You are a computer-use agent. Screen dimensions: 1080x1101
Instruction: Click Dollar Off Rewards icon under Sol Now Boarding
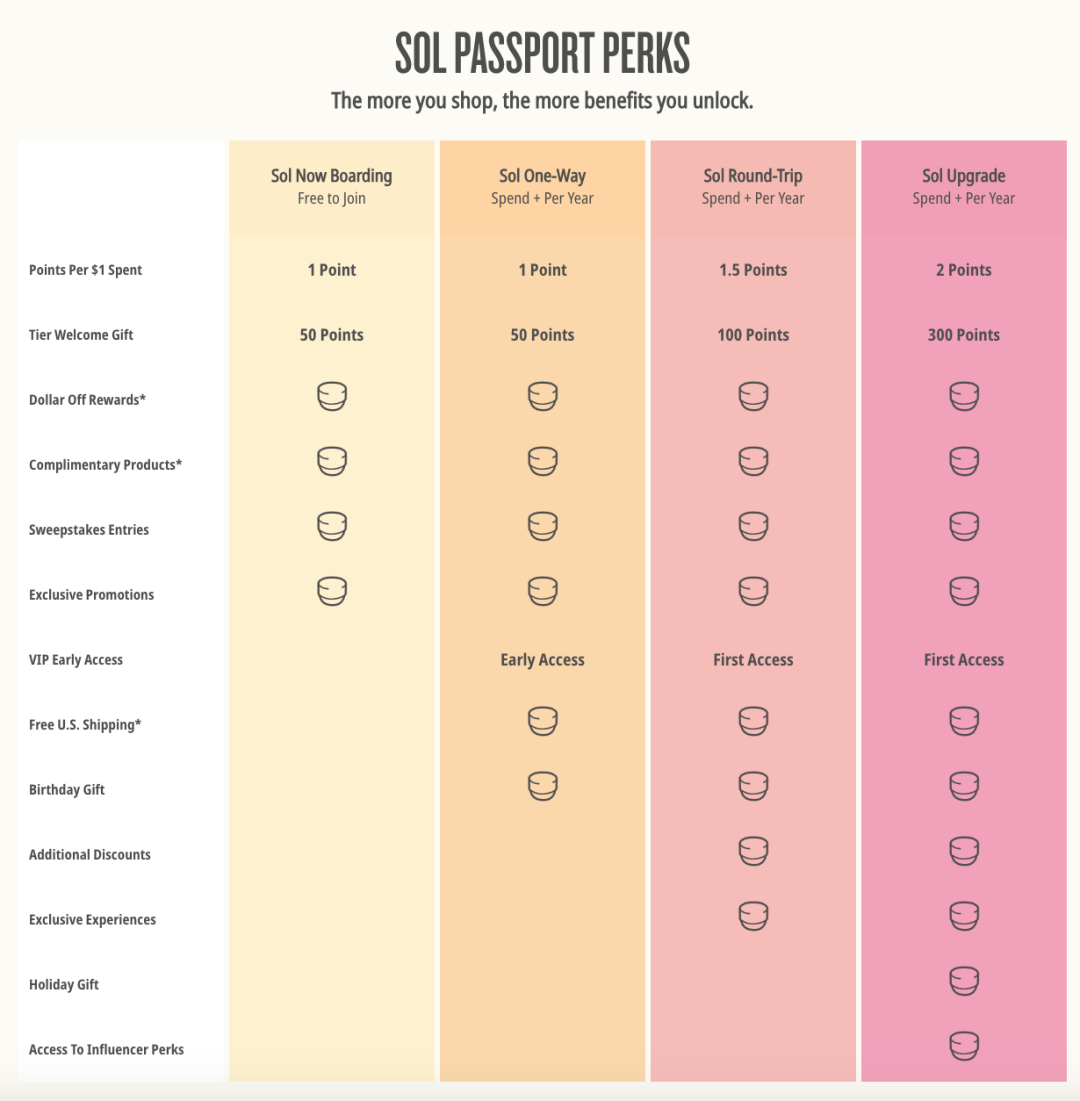(331, 396)
